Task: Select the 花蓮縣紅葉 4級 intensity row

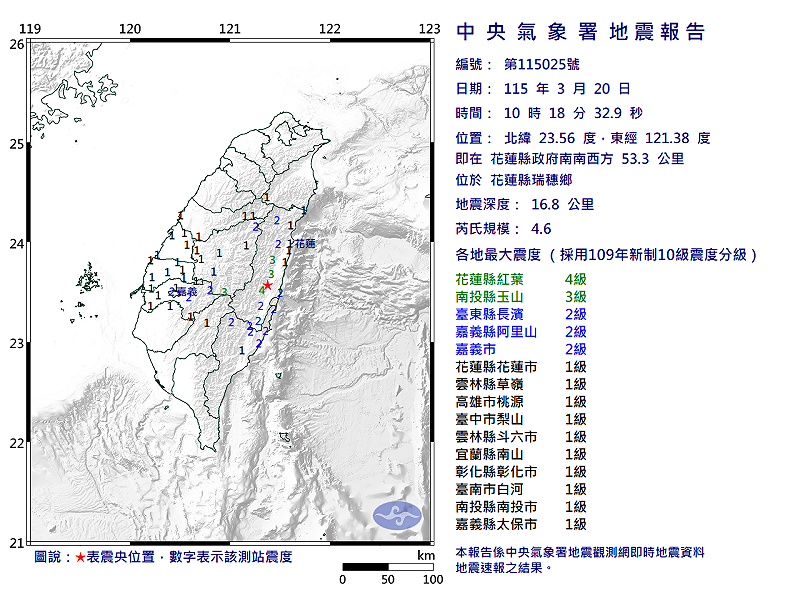Action: click(520, 278)
